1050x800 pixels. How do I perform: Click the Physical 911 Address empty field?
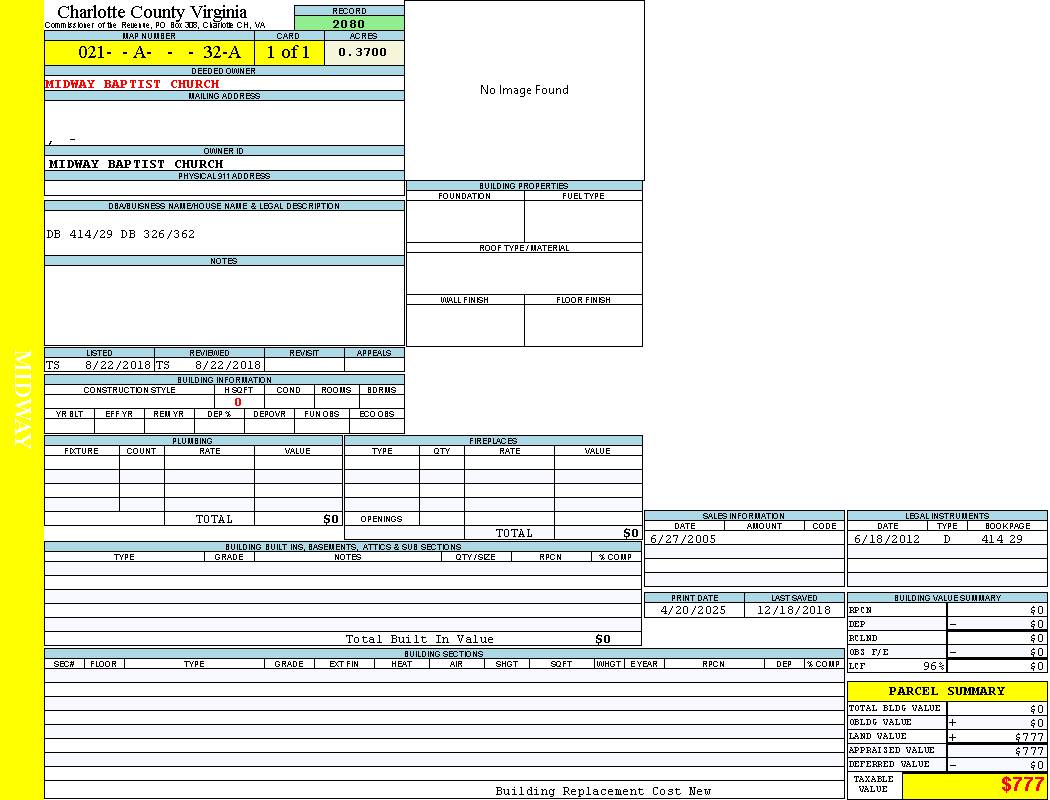tap(224, 188)
